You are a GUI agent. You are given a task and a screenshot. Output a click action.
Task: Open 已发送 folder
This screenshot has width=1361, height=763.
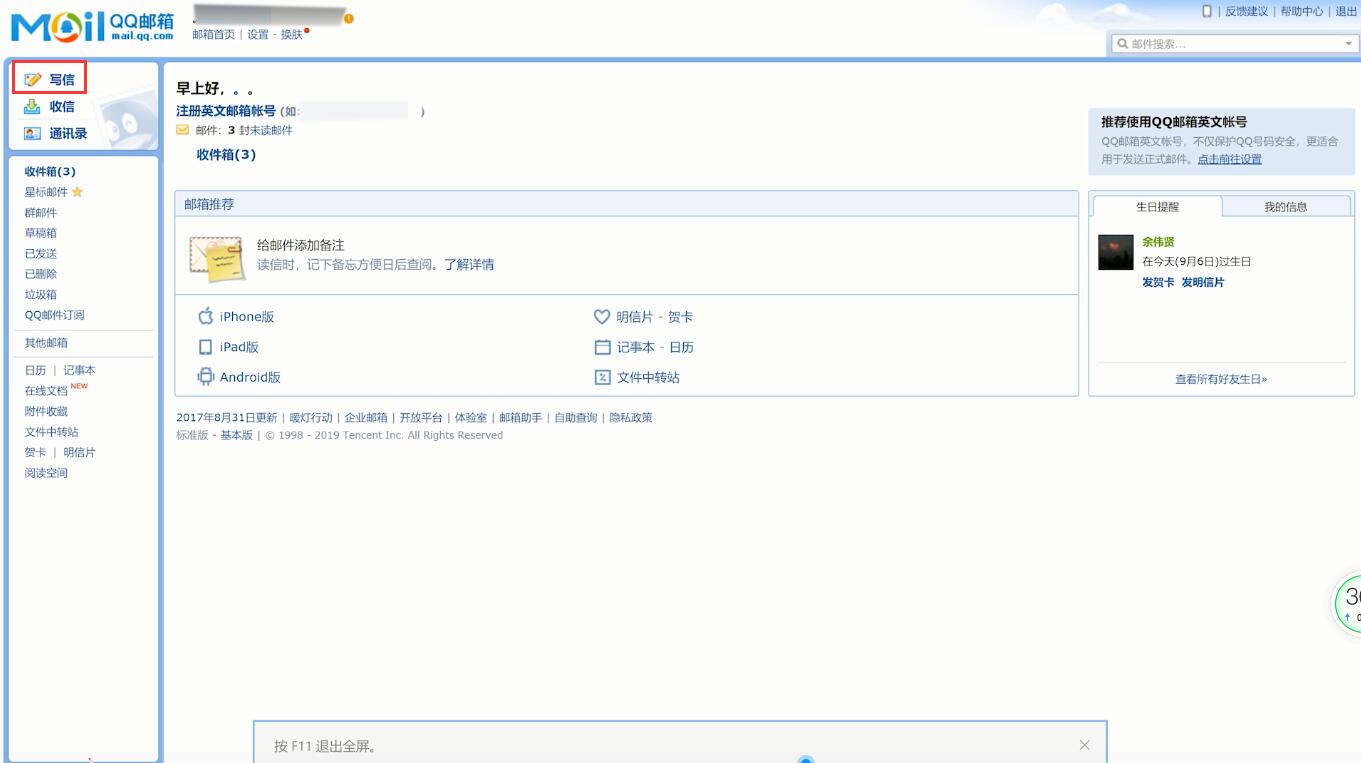pos(41,254)
